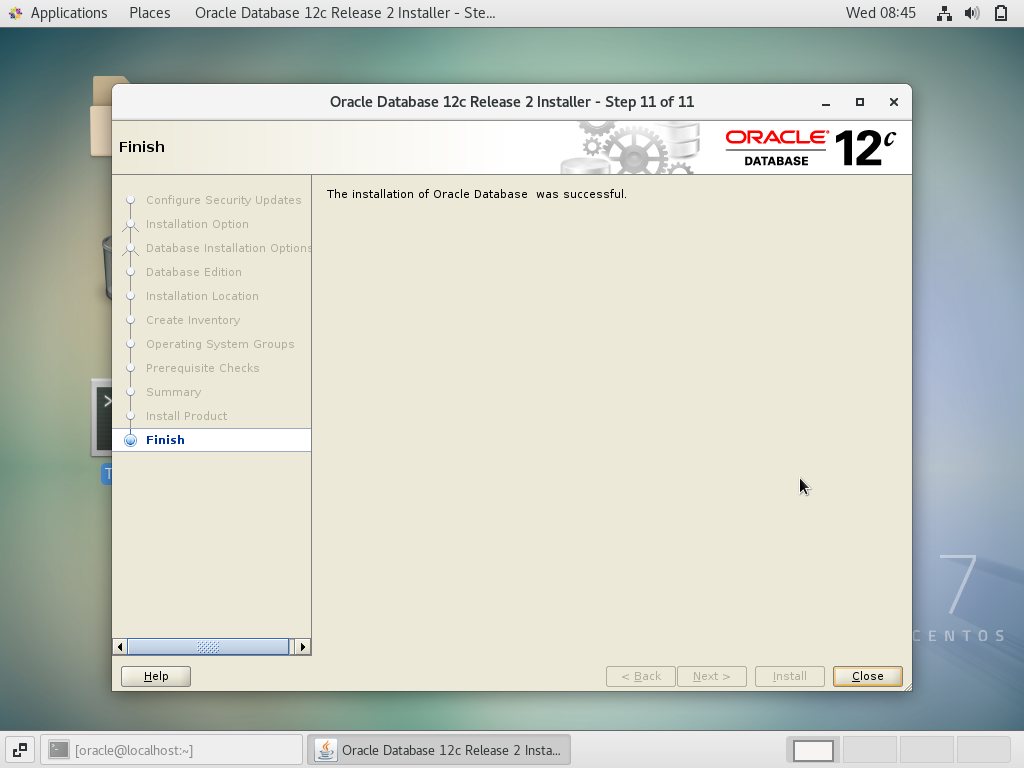The width and height of the screenshot is (1024, 768).
Task: Select the Oracle Database Installer taskbar entry
Action: click(439, 750)
